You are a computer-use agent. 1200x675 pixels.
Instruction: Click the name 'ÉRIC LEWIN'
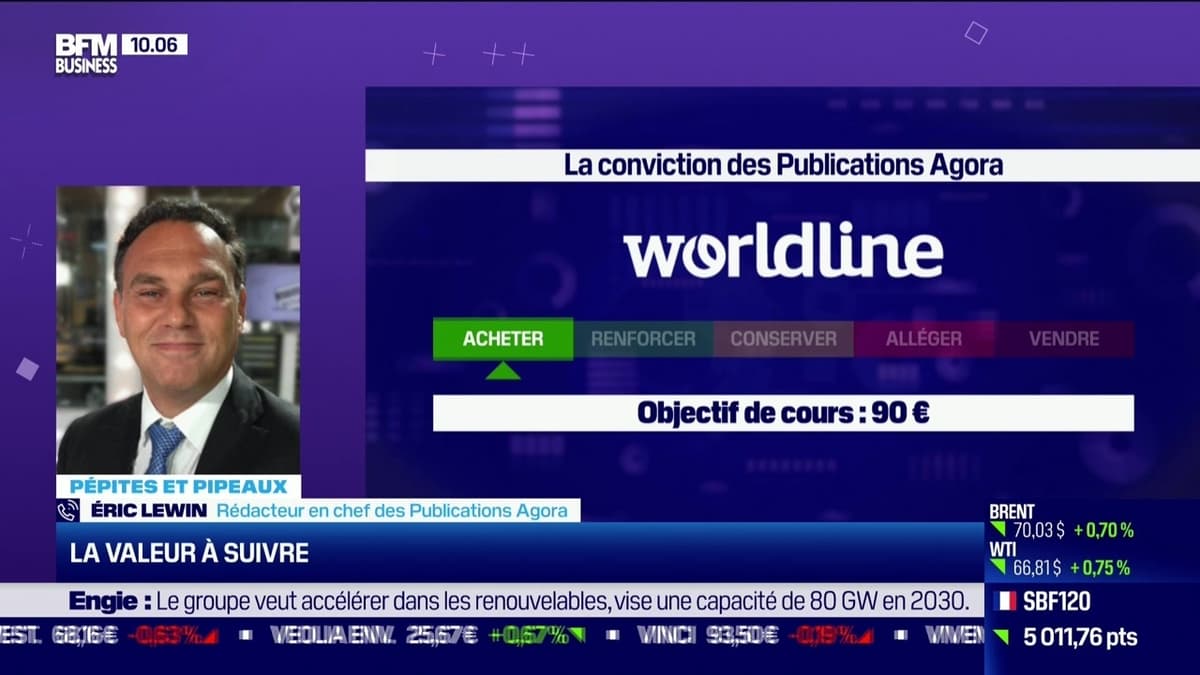[x=148, y=511]
